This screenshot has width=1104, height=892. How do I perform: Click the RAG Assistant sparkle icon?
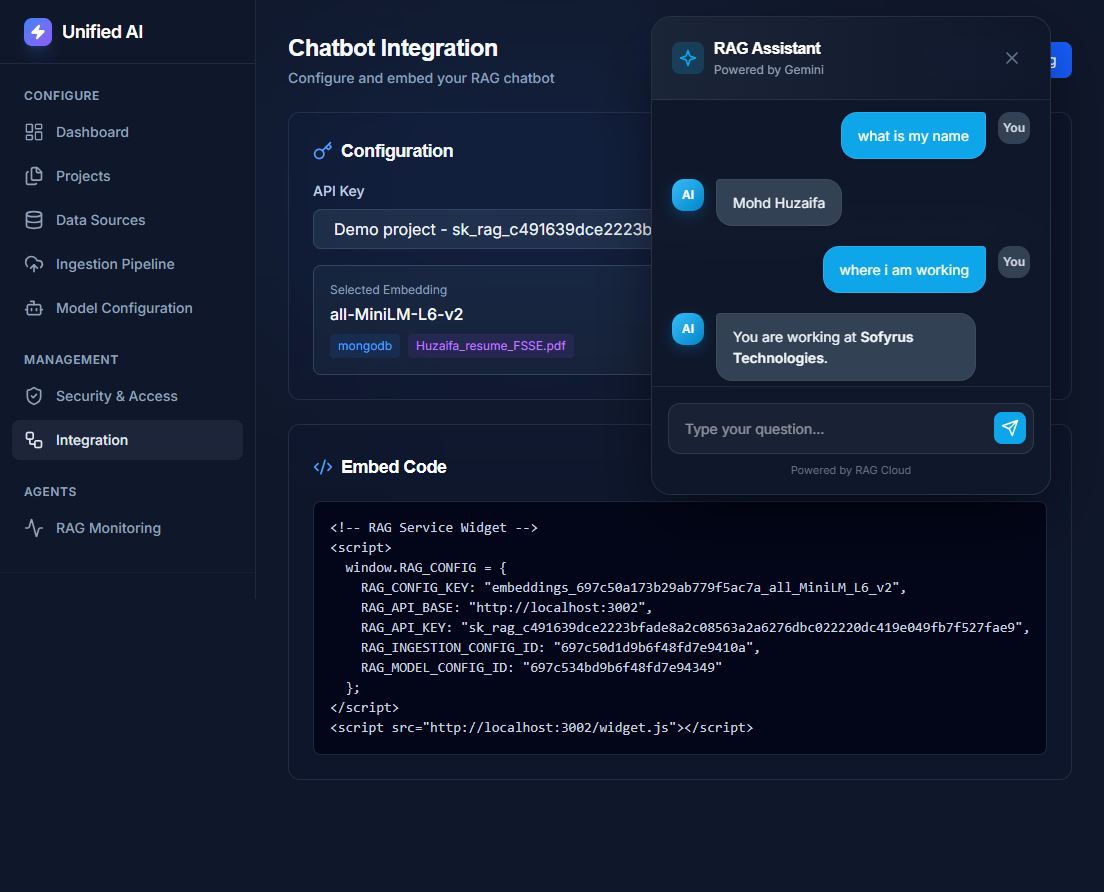coord(688,58)
